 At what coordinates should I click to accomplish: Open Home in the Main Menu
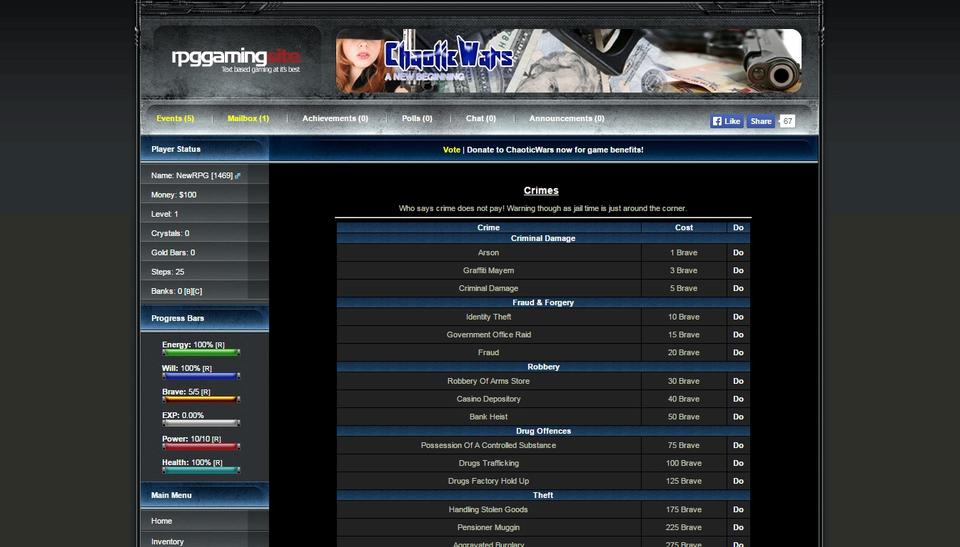(x=162, y=521)
